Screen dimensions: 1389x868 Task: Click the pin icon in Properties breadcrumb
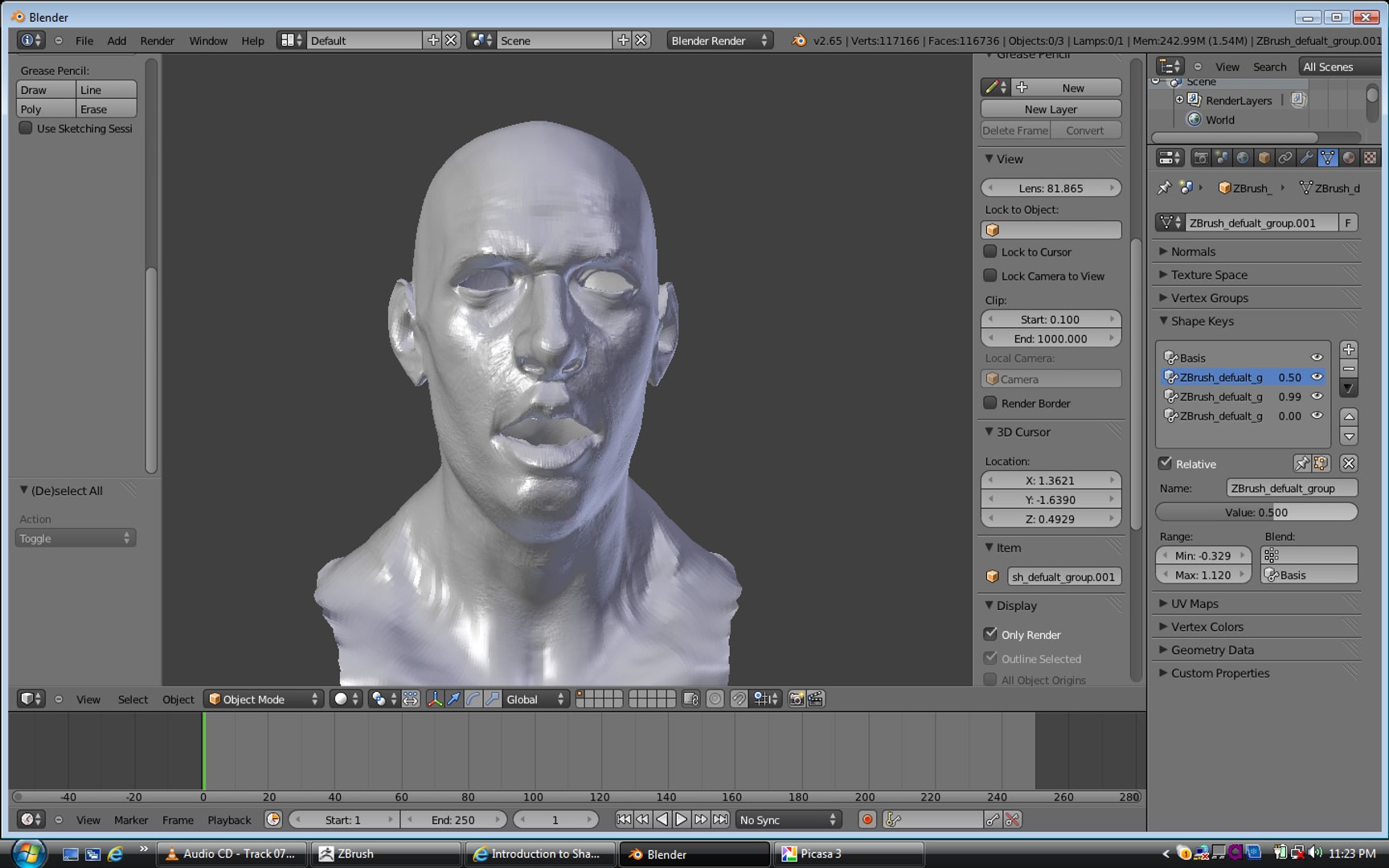coord(1164,188)
